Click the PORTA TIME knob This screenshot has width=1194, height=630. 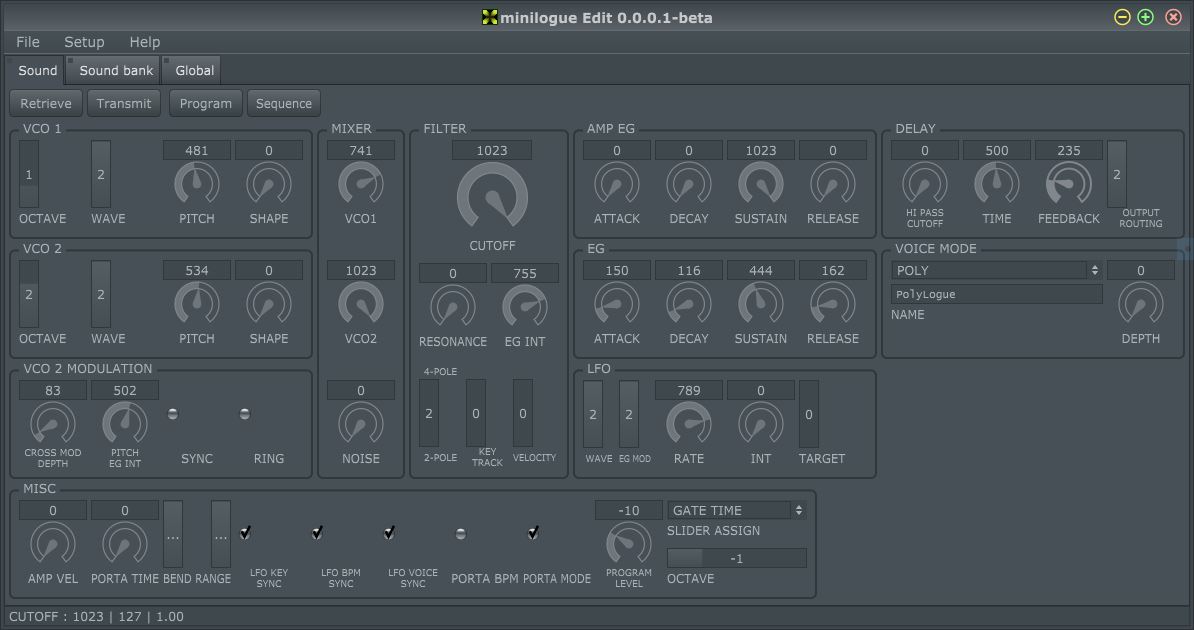[x=125, y=544]
